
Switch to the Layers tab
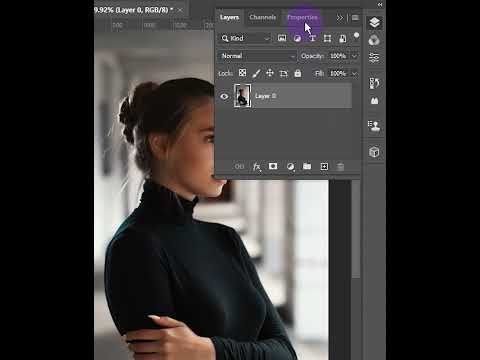coord(229,17)
